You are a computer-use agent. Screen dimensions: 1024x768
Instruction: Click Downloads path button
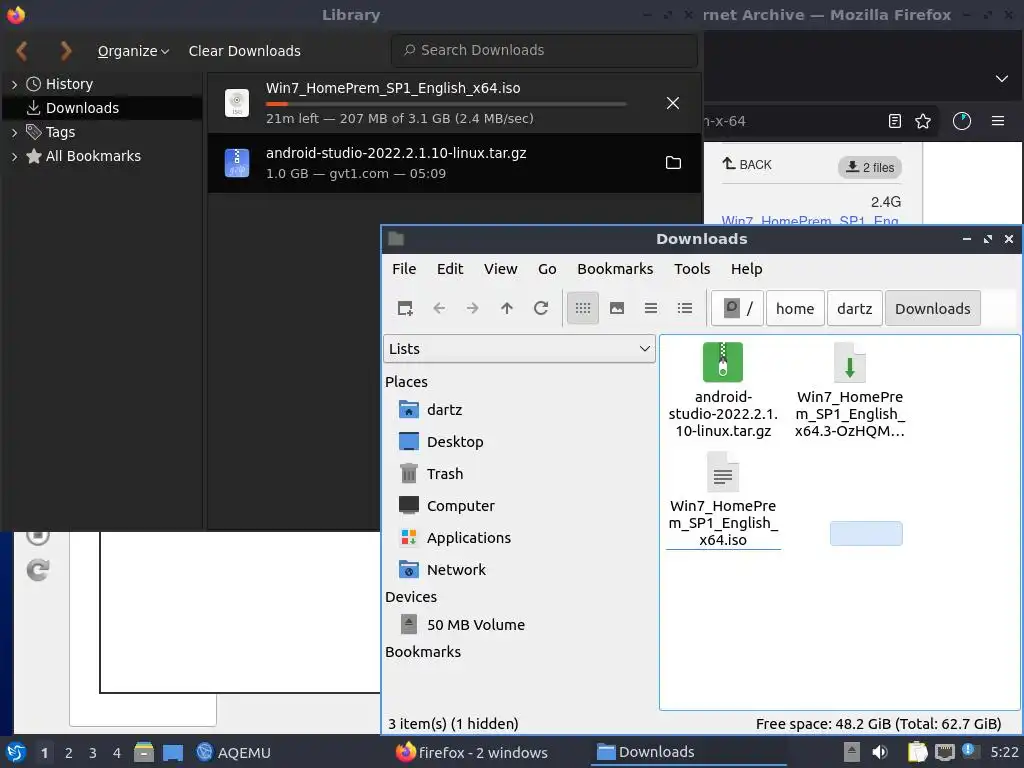tap(933, 308)
